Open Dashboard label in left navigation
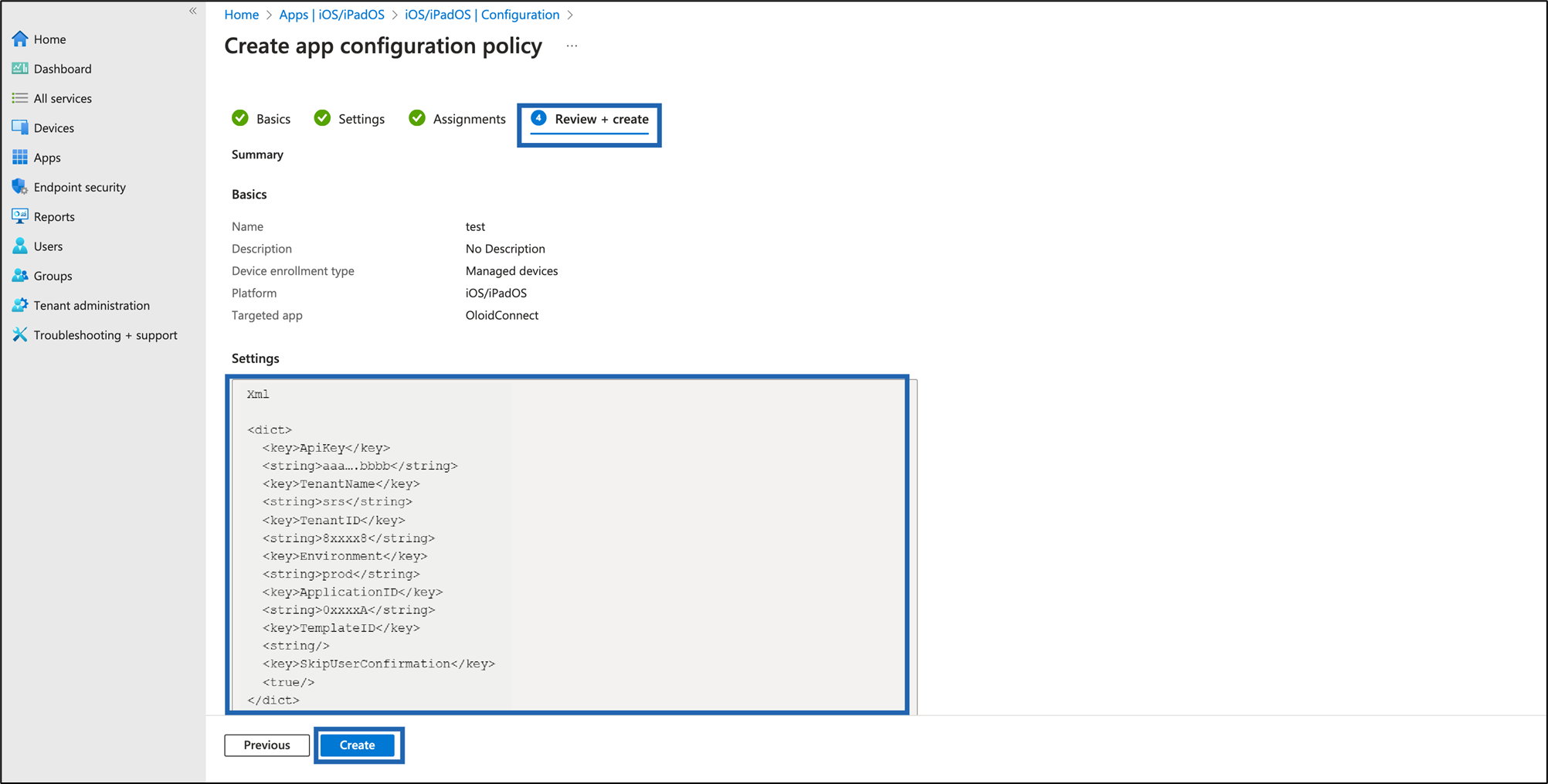This screenshot has width=1548, height=784. click(x=63, y=69)
